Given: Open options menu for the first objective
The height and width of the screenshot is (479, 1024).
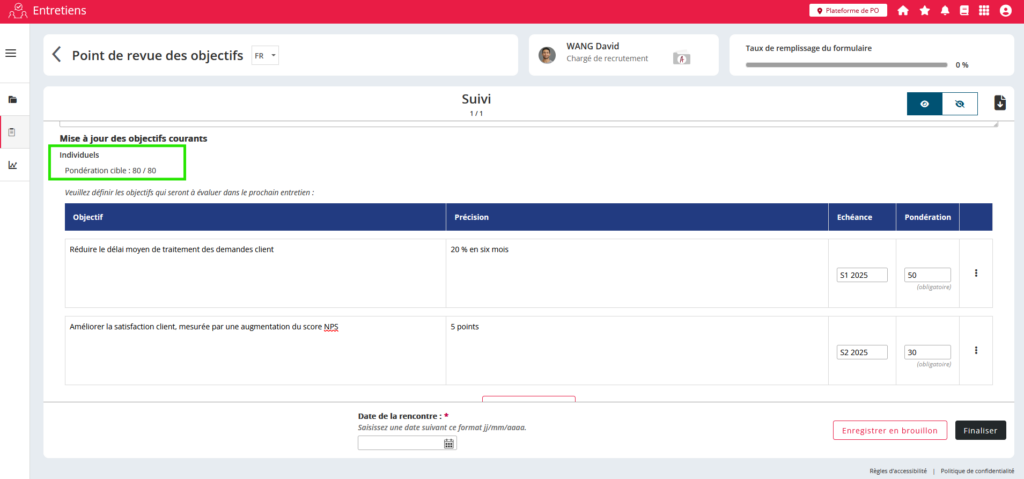Looking at the screenshot, I should 975,273.
